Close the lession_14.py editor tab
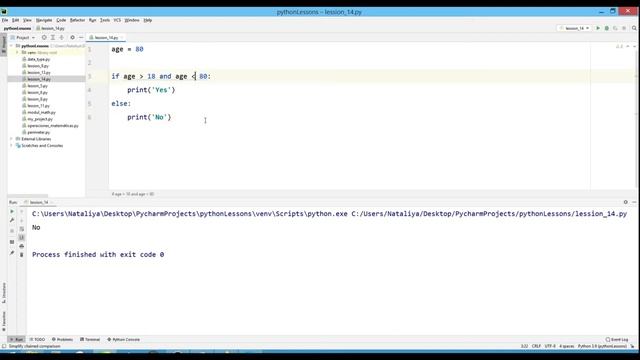 (121, 38)
